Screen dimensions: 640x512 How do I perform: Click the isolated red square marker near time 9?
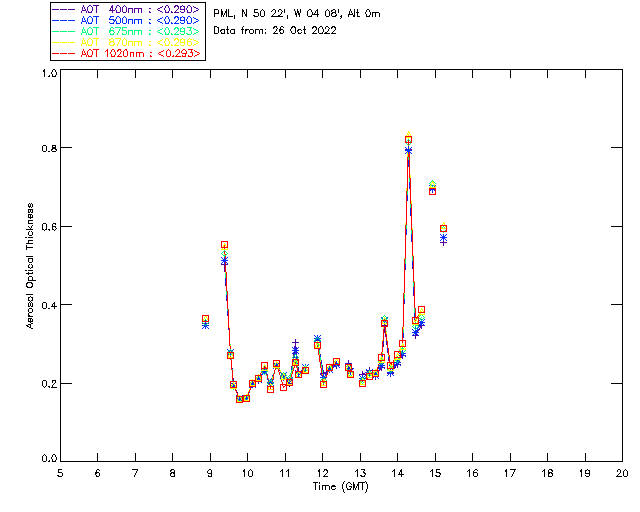tap(206, 318)
